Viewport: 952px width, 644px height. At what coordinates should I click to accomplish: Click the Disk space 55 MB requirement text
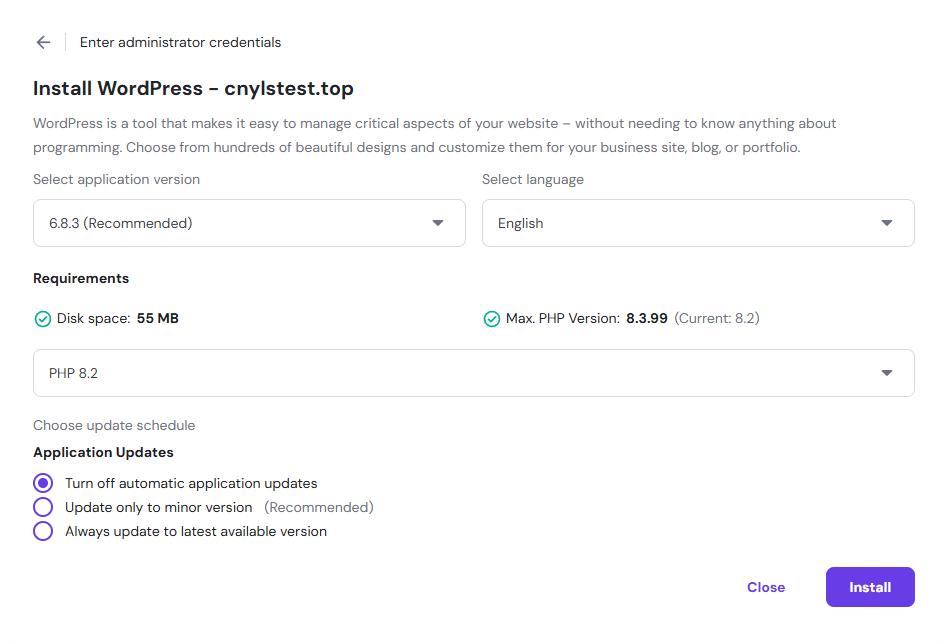point(118,319)
